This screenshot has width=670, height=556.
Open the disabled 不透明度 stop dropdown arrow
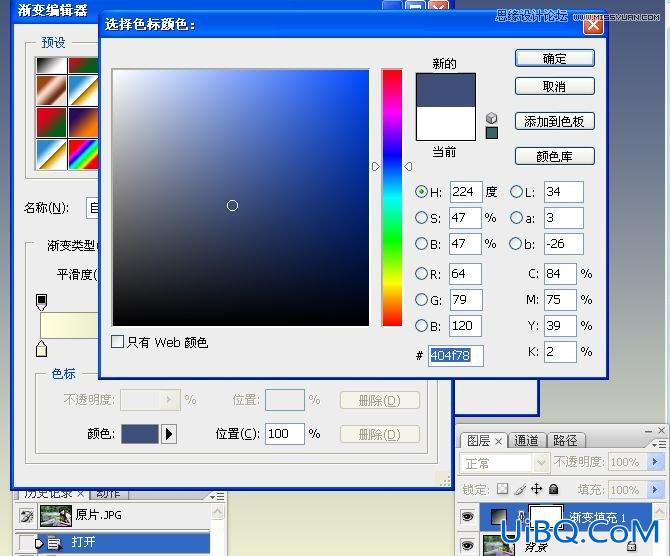[x=169, y=400]
